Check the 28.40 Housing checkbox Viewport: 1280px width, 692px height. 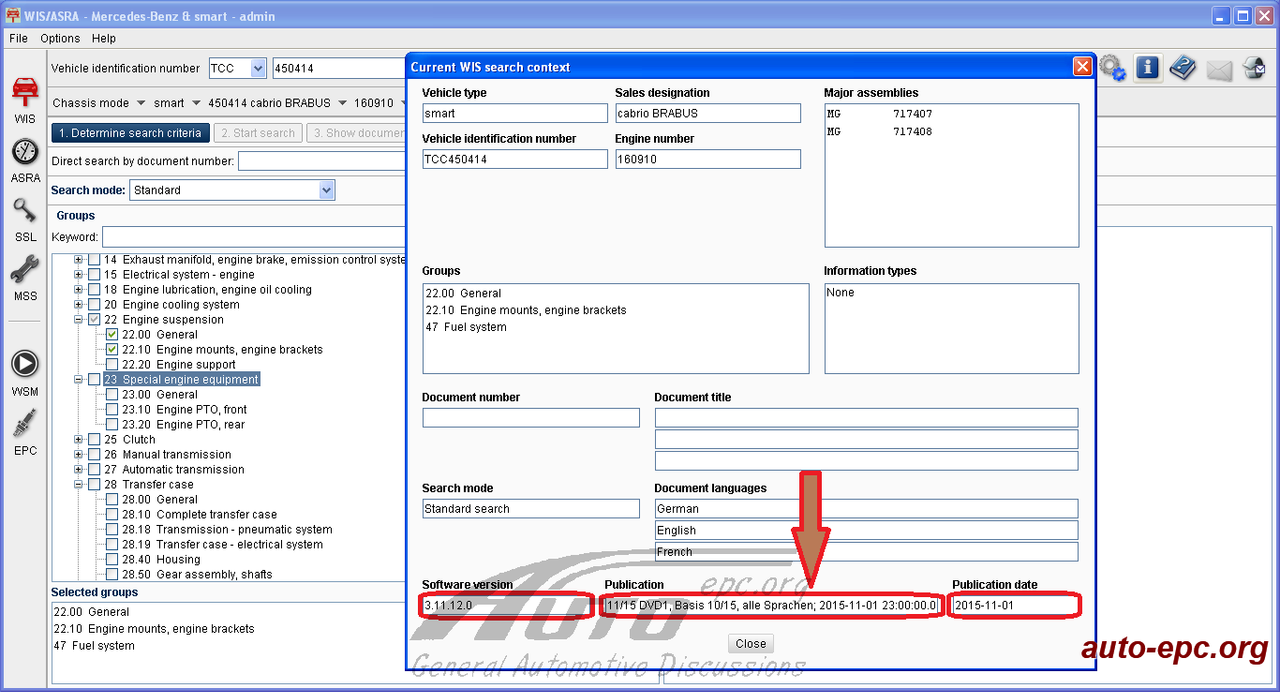click(x=112, y=560)
